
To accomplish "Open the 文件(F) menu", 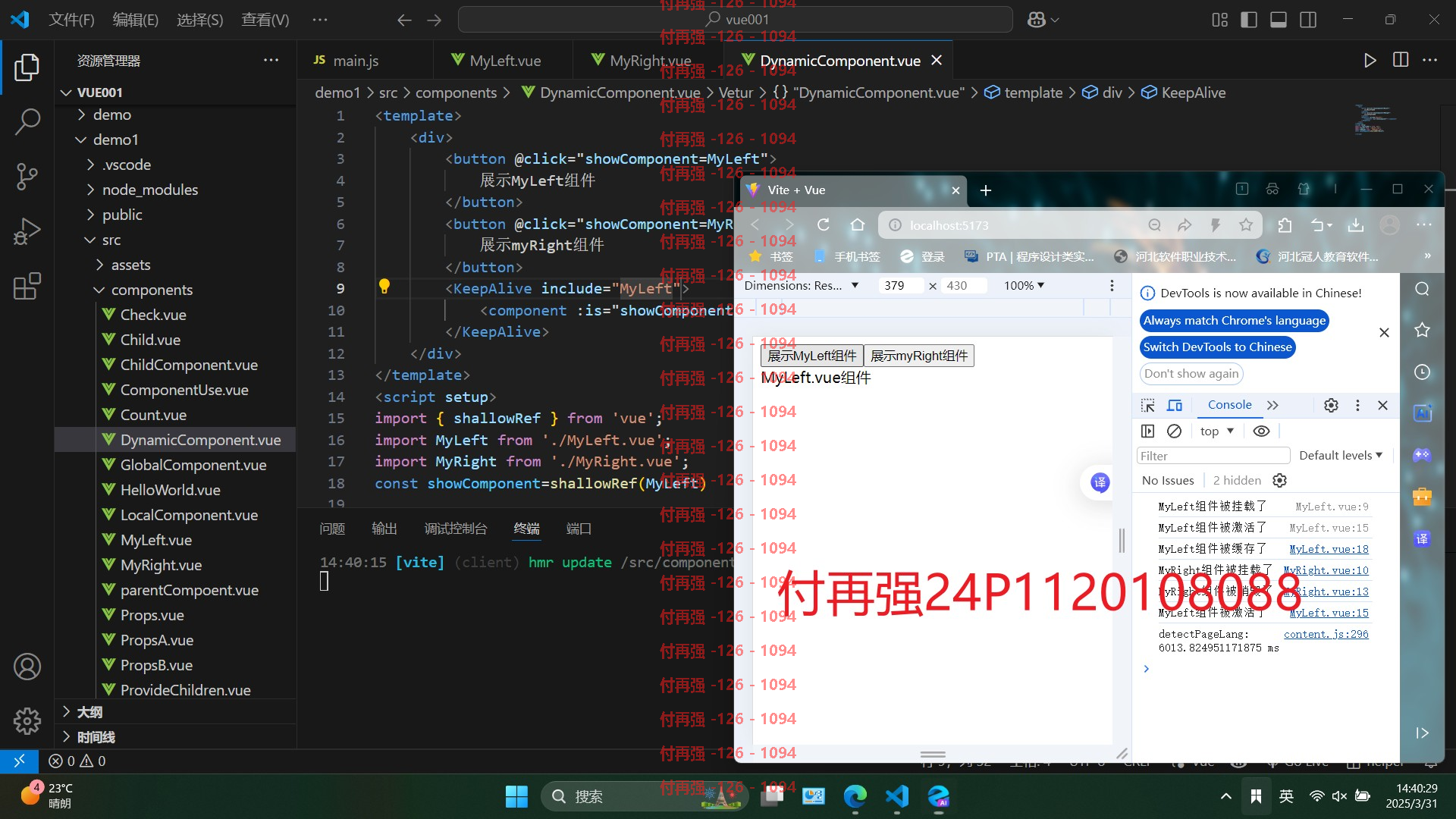I will pos(71,20).
